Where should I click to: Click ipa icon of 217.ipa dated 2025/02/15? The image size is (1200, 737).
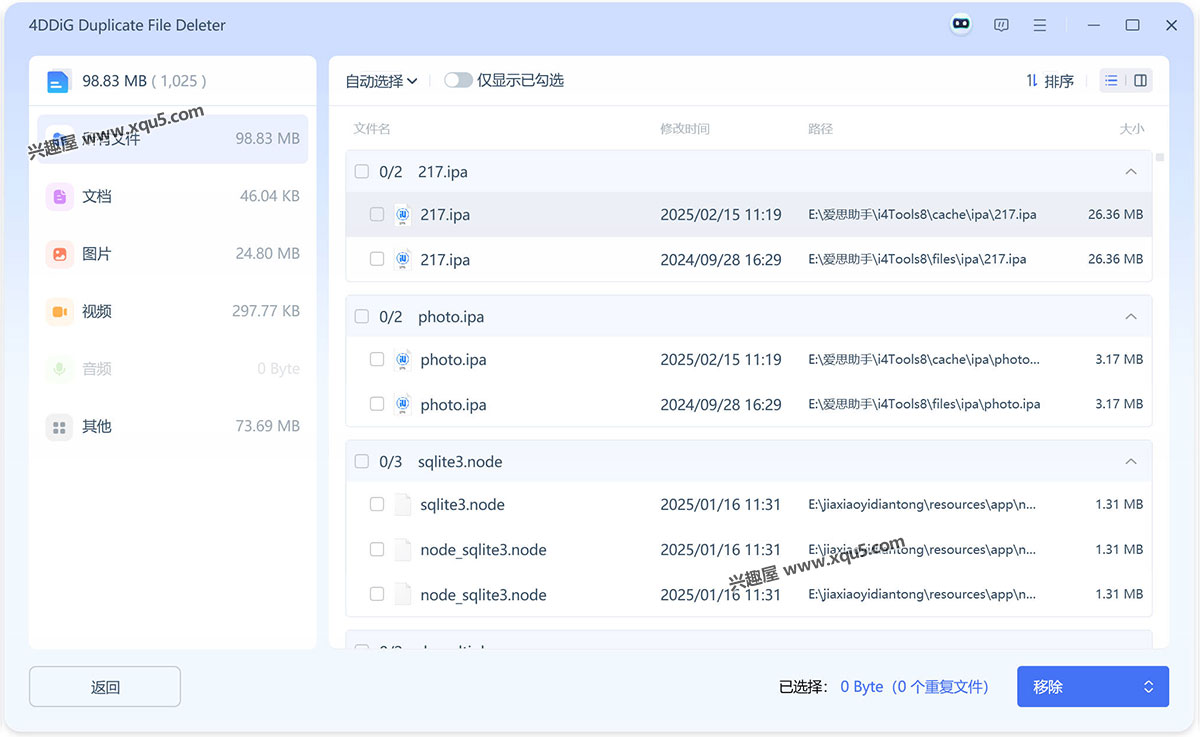click(x=403, y=214)
